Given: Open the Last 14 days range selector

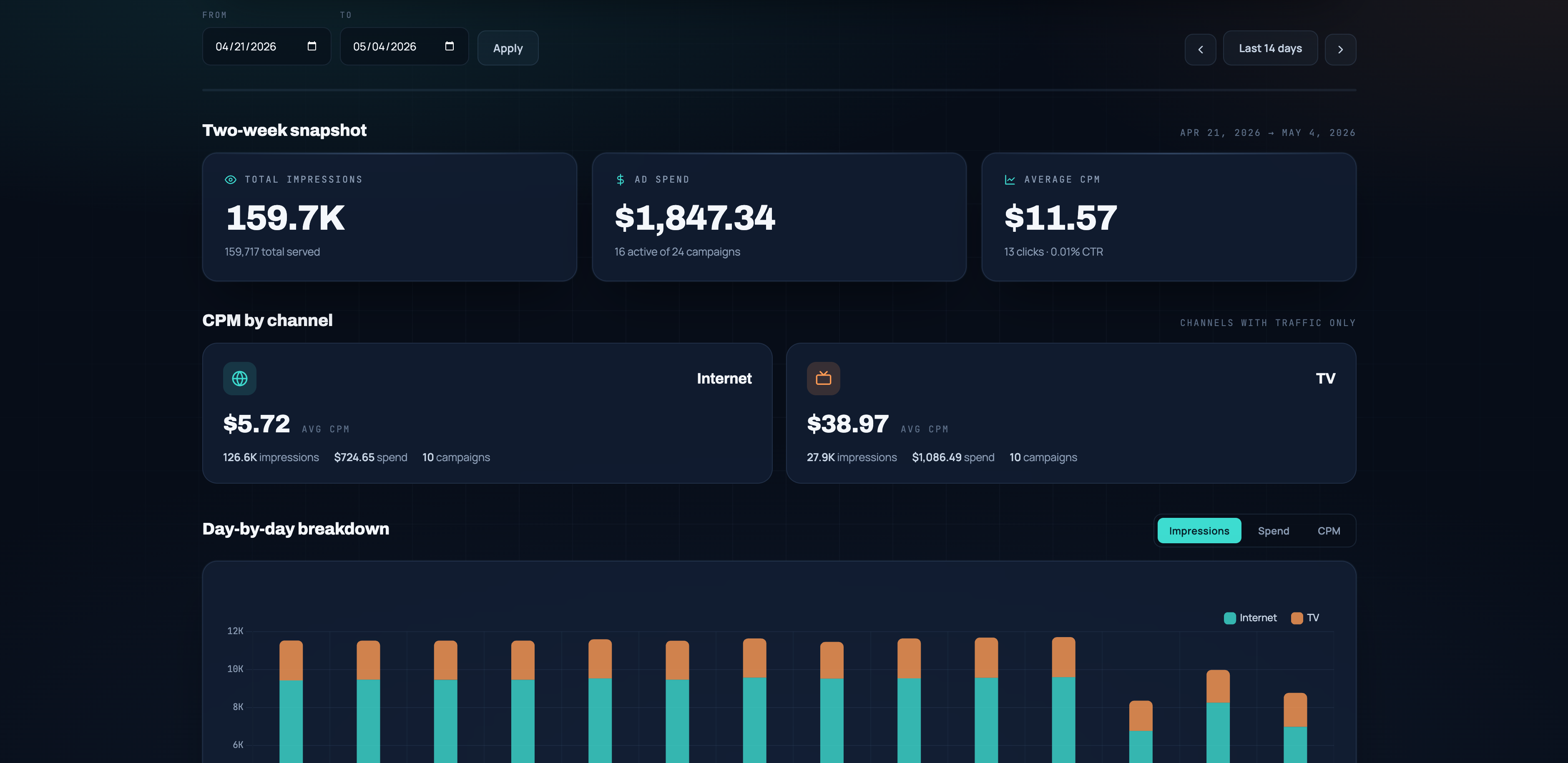Looking at the screenshot, I should 1270,48.
